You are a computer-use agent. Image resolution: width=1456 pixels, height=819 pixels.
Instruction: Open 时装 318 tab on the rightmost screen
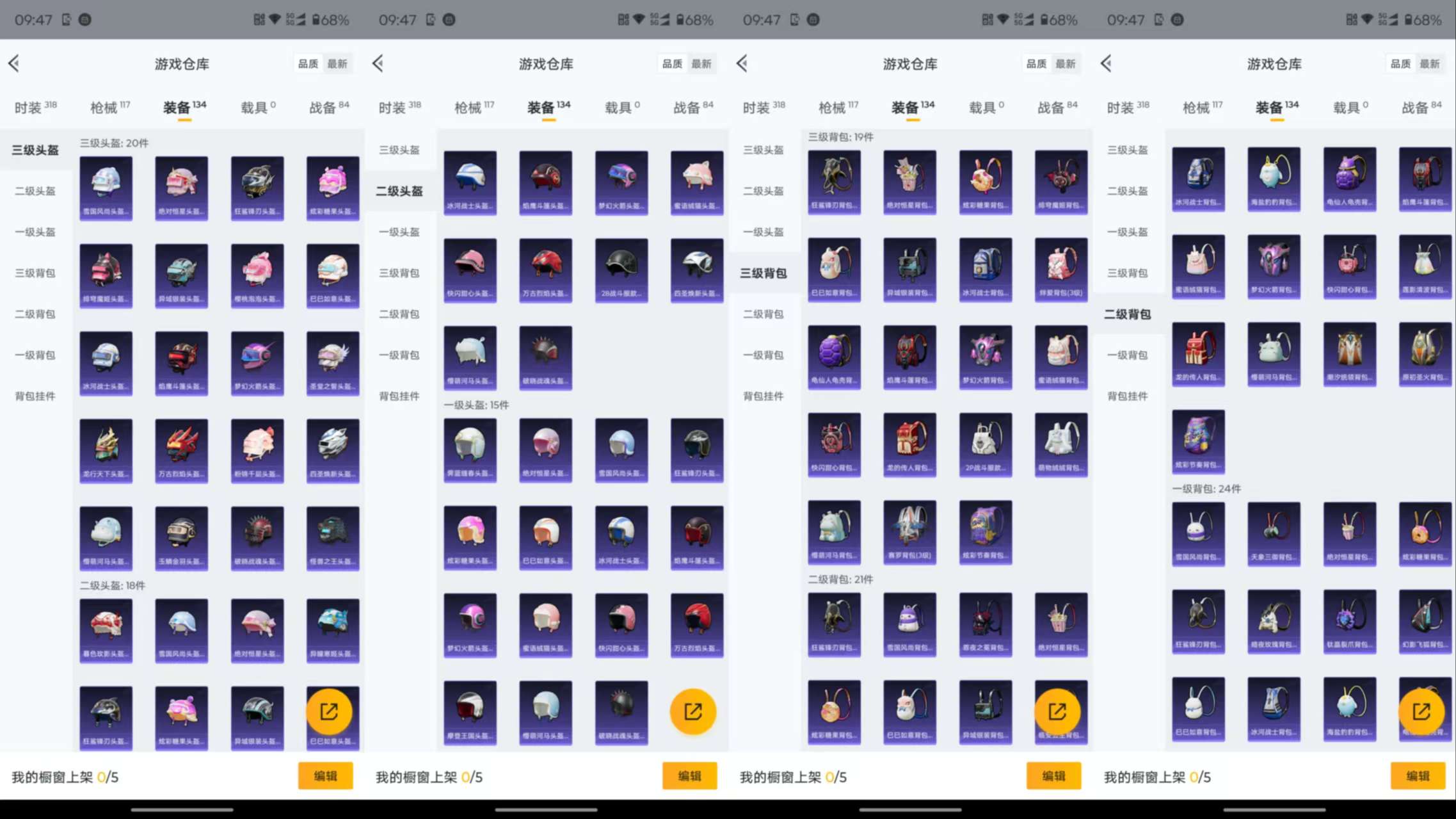coord(1128,107)
